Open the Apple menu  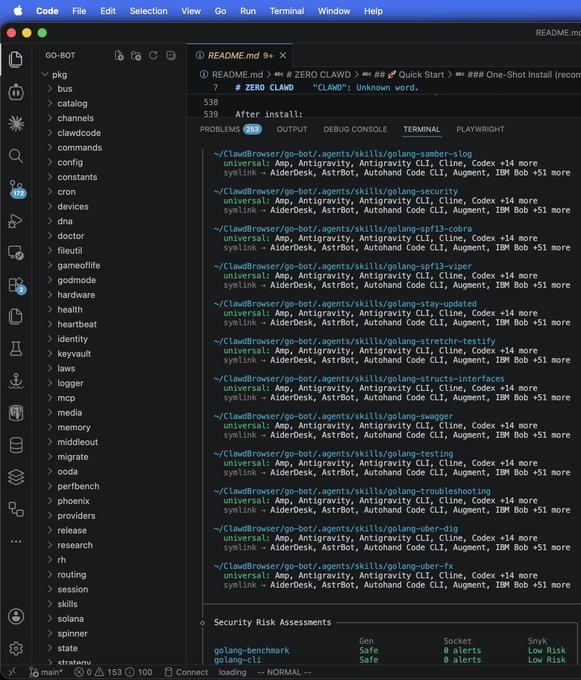[x=18, y=11]
